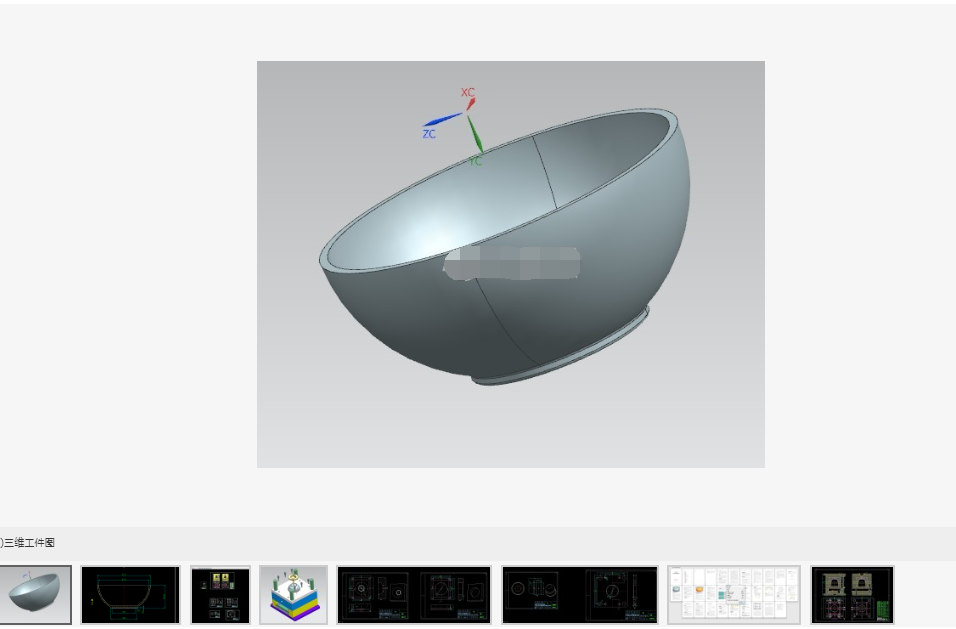956x629 pixels.
Task: Open the yellow parts layout thumbnail
Action: click(x=220, y=595)
